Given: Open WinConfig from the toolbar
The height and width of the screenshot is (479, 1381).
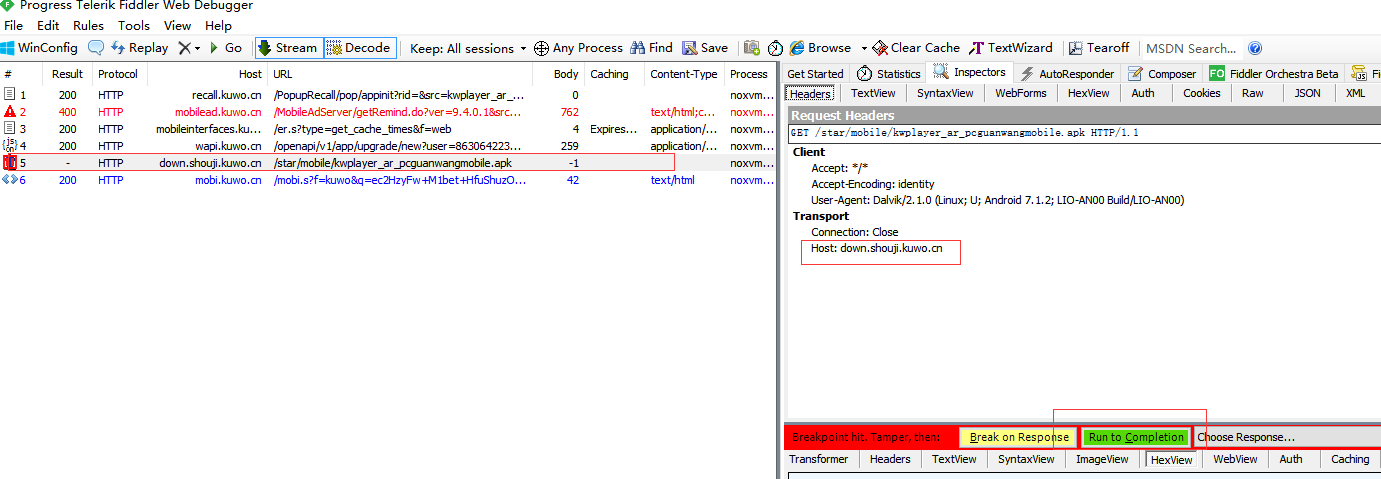Looking at the screenshot, I should 40,48.
